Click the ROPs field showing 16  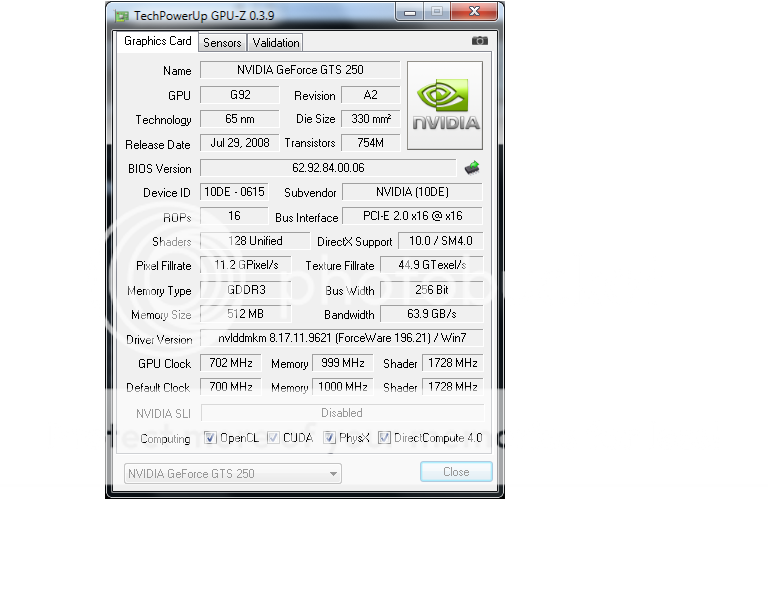point(234,216)
